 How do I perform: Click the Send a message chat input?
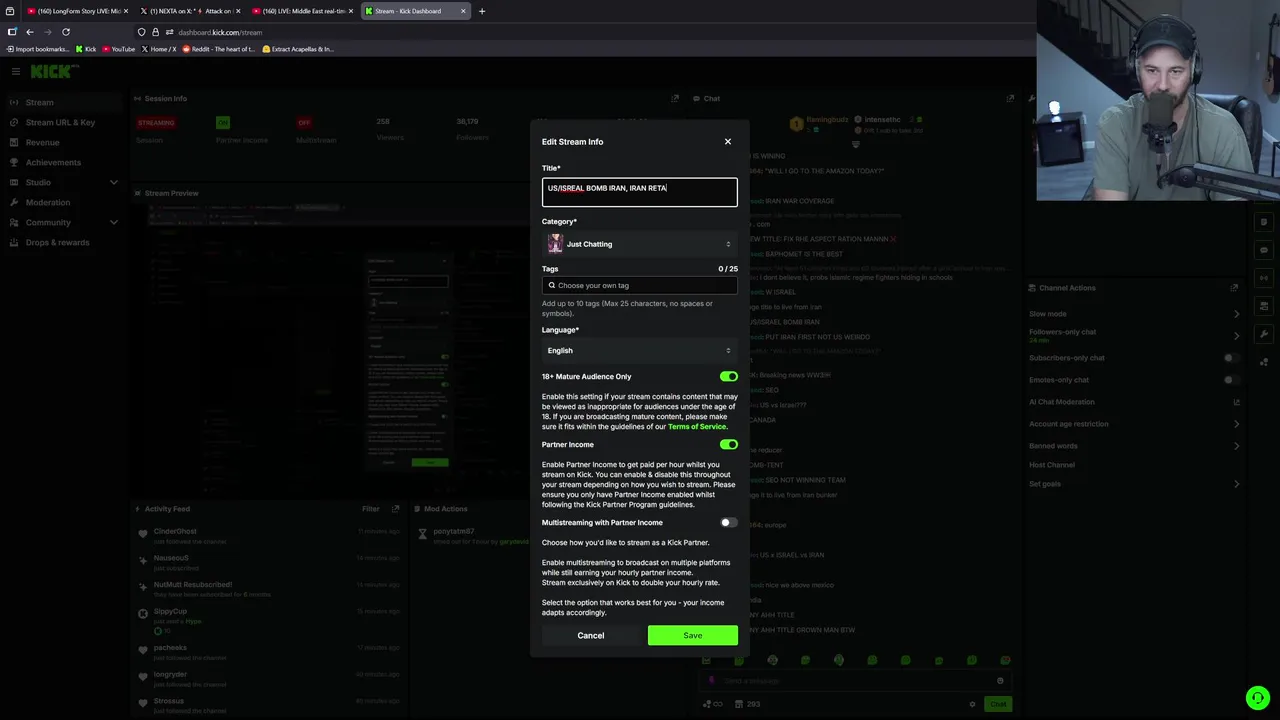[855, 681]
